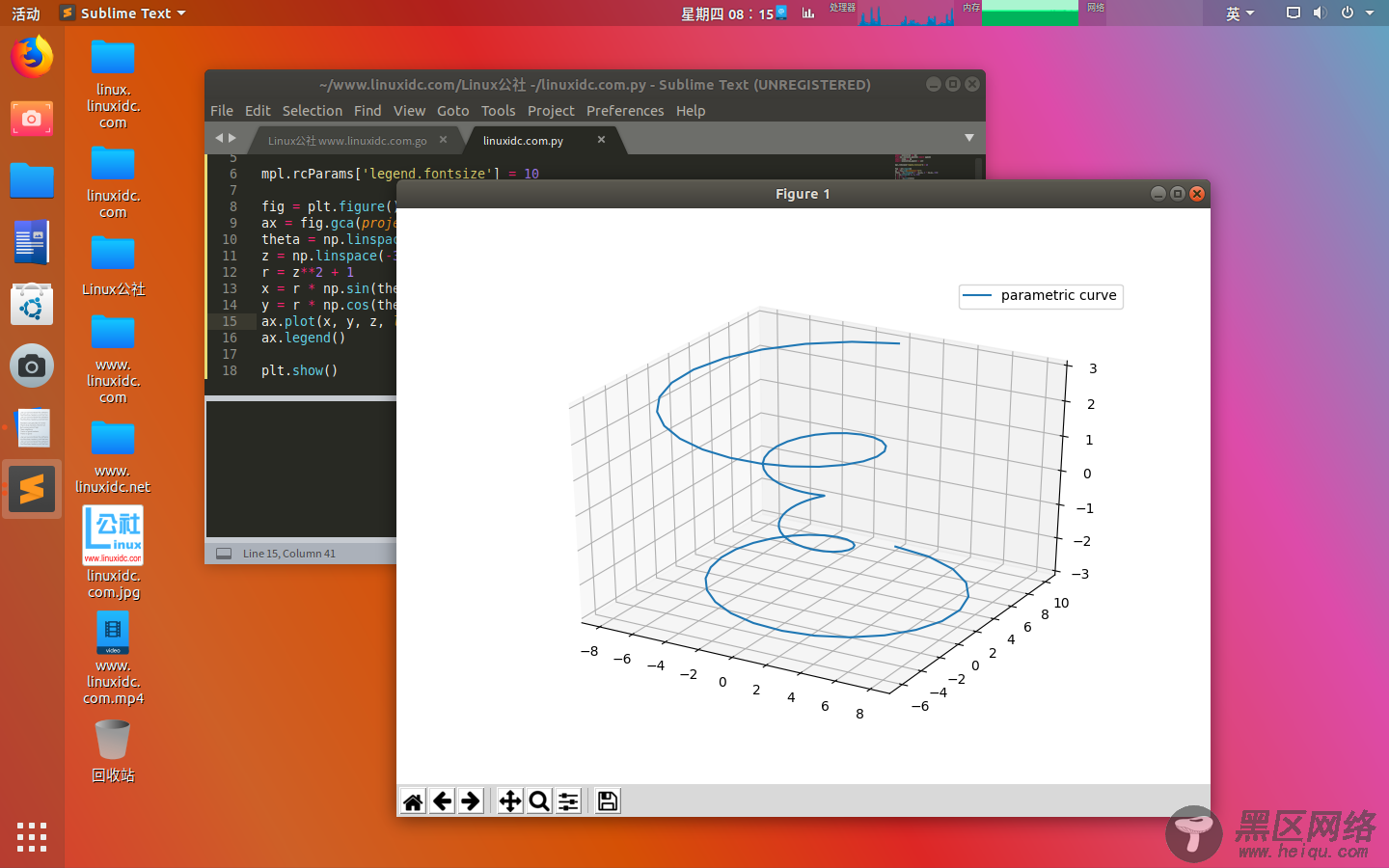Show applications grid

32,836
